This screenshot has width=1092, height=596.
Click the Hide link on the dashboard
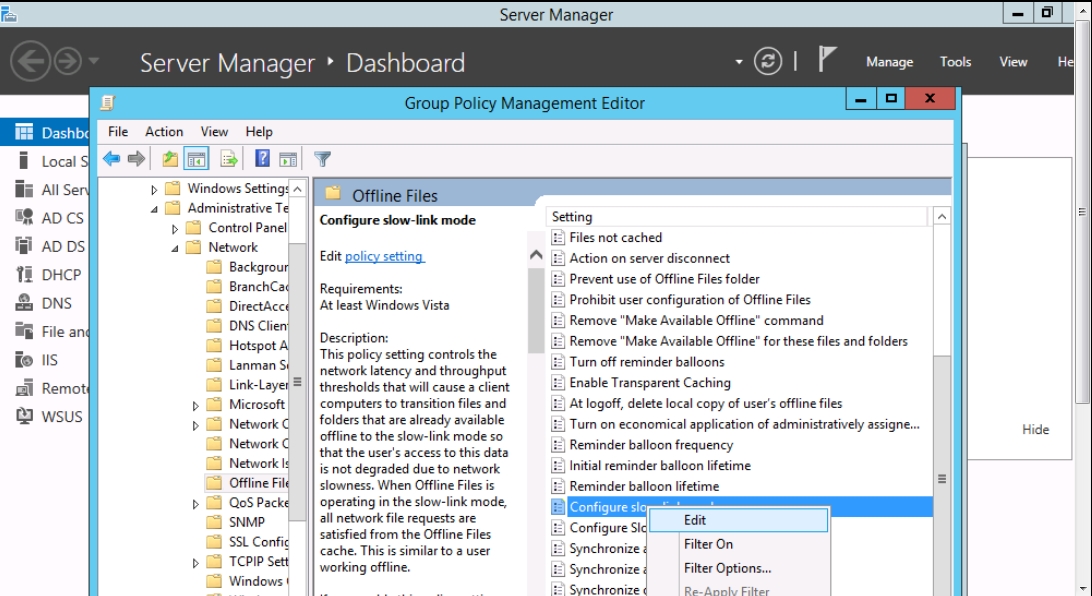click(x=1035, y=430)
